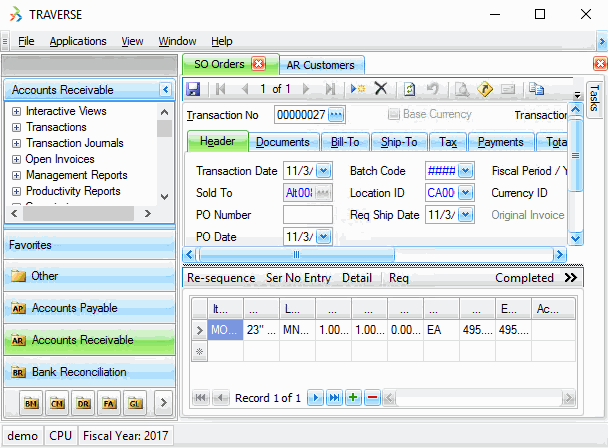Click the header form horizontal scrollbar thumb

coord(297,254)
